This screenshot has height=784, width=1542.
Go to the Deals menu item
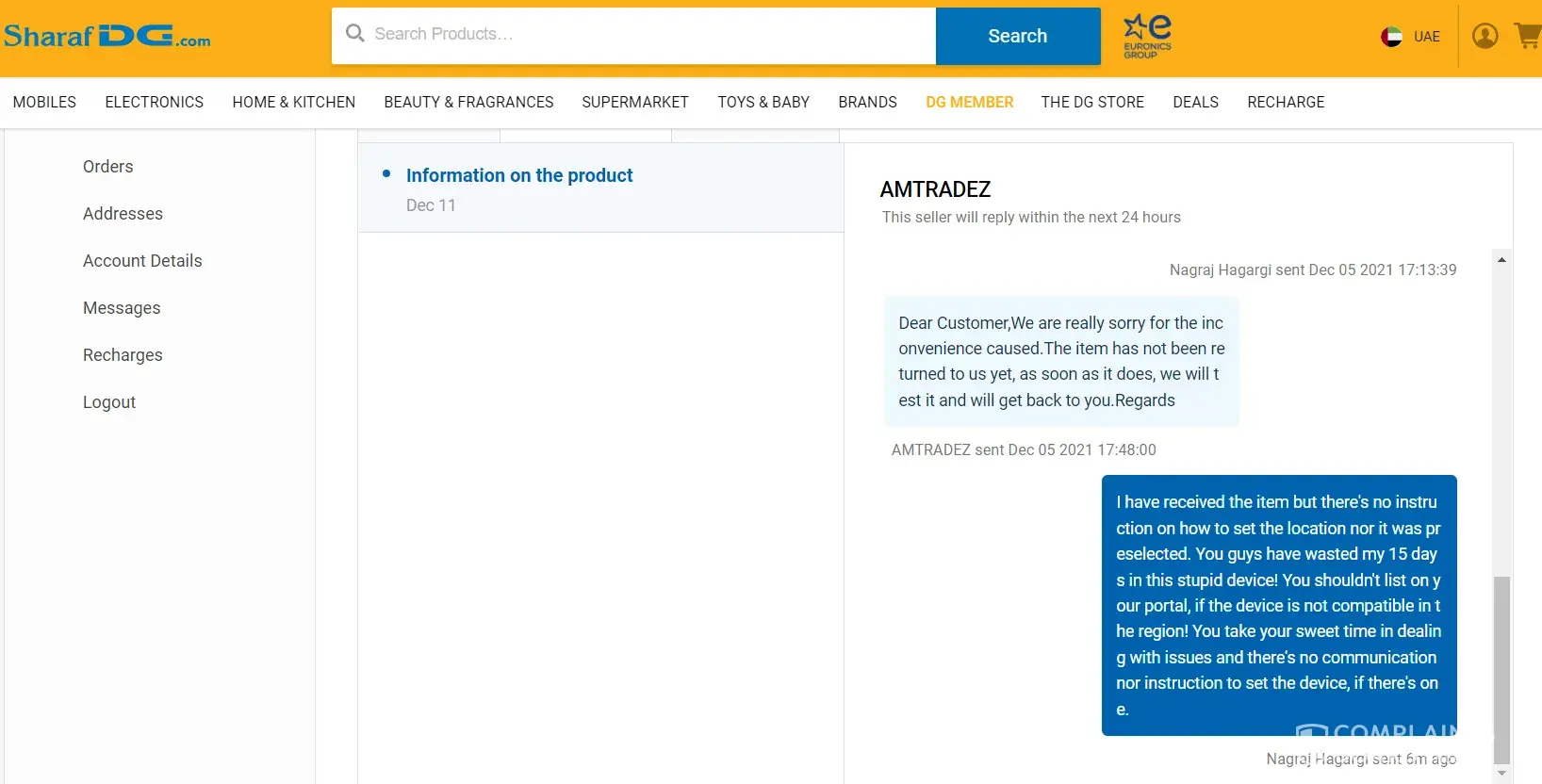pyautogui.click(x=1195, y=102)
